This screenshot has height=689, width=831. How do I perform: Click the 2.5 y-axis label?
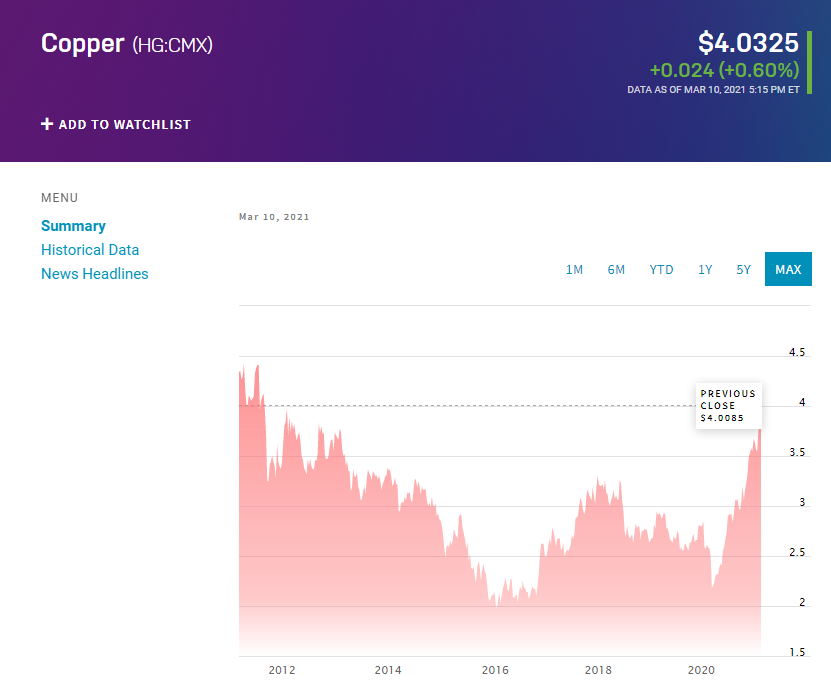pyautogui.click(x=797, y=552)
